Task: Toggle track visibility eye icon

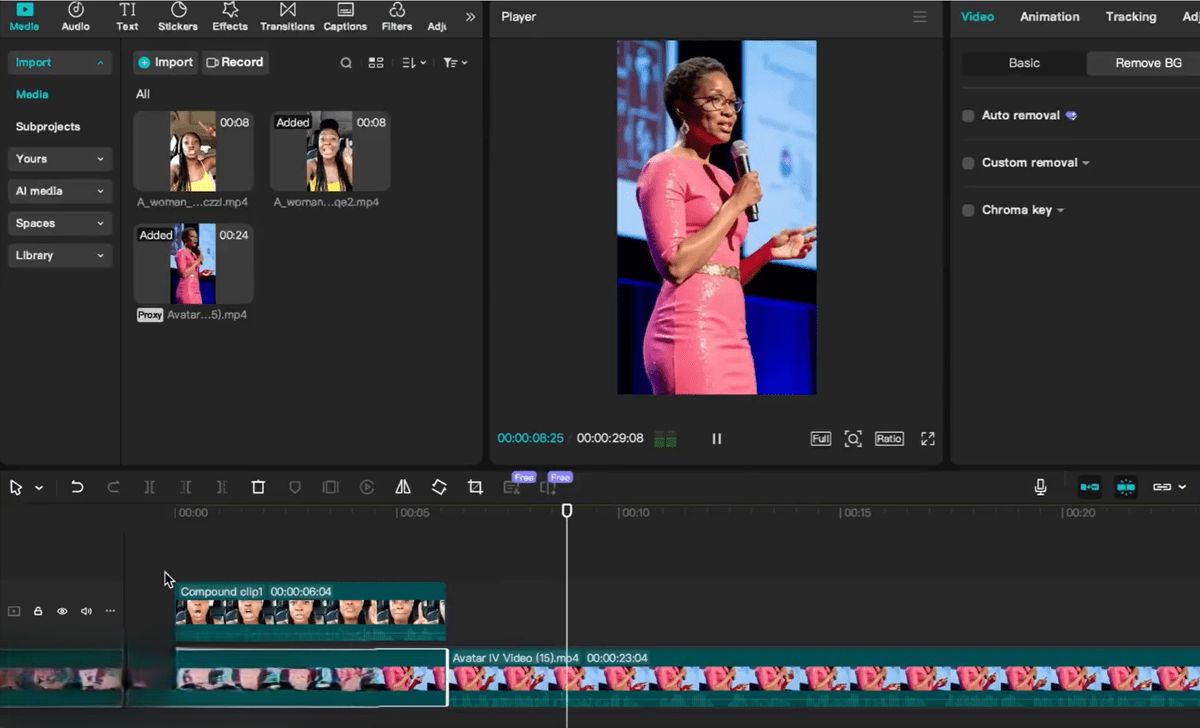Action: click(62, 611)
